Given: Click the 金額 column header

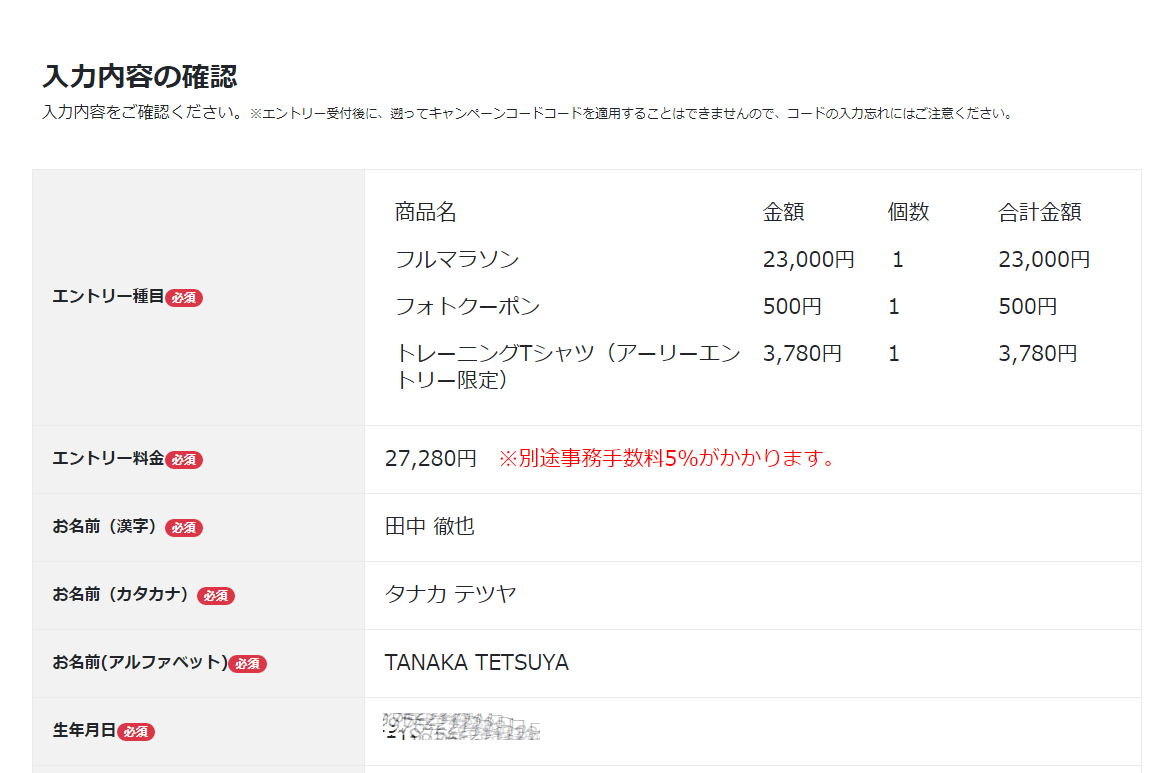Looking at the screenshot, I should click(x=783, y=213).
